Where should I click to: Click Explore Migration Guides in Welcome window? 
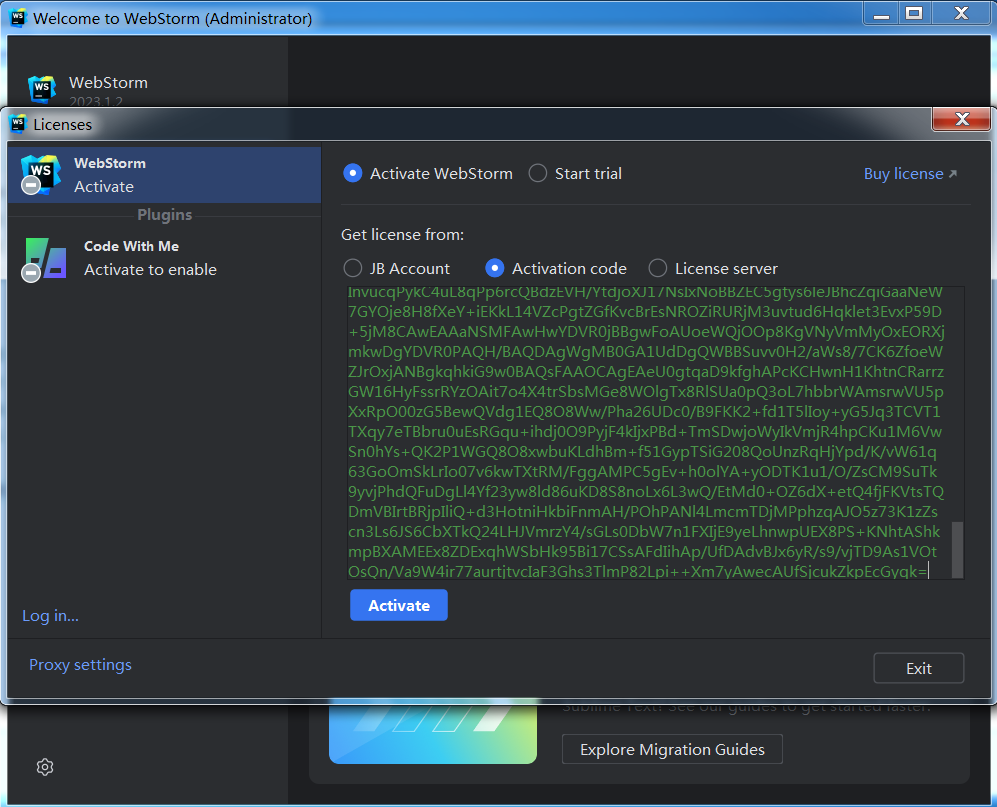click(672, 750)
